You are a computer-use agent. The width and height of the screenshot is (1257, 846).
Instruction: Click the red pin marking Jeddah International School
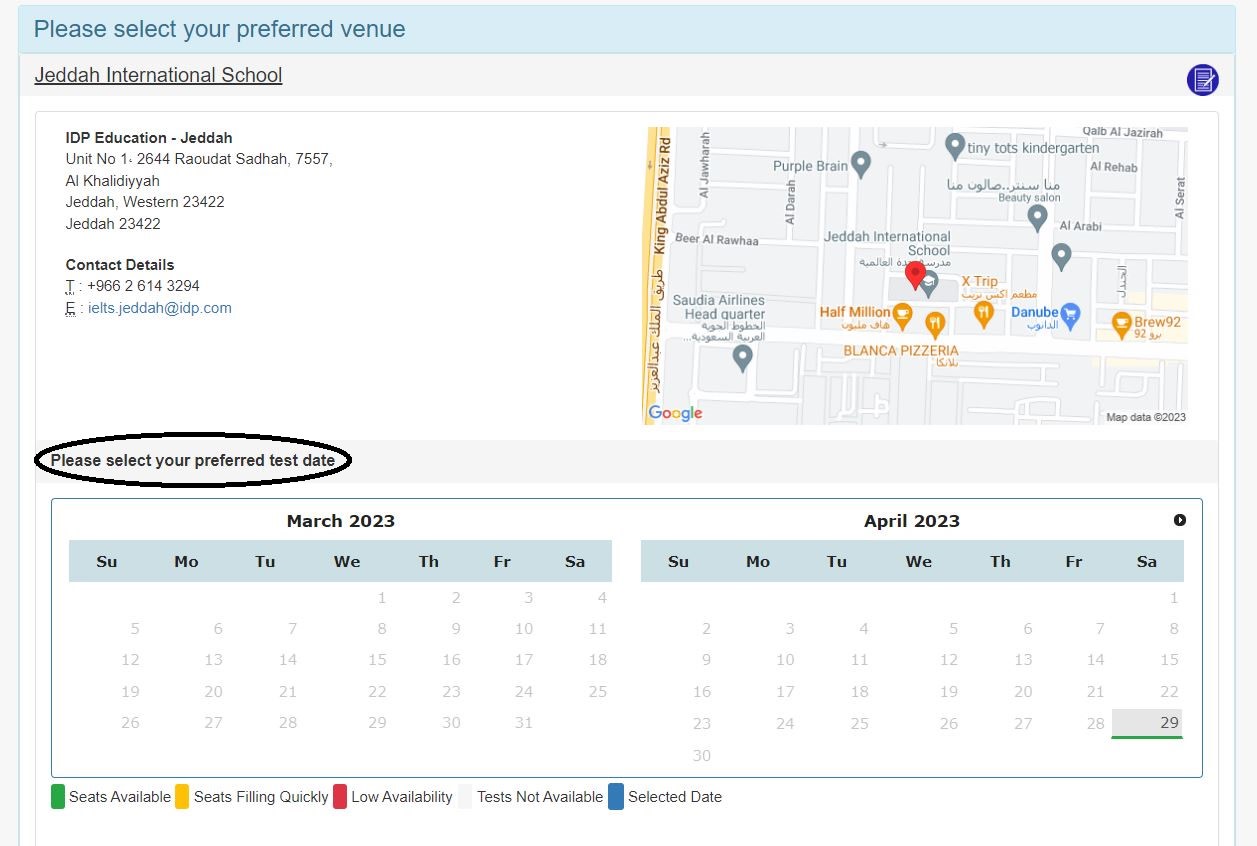click(x=915, y=272)
